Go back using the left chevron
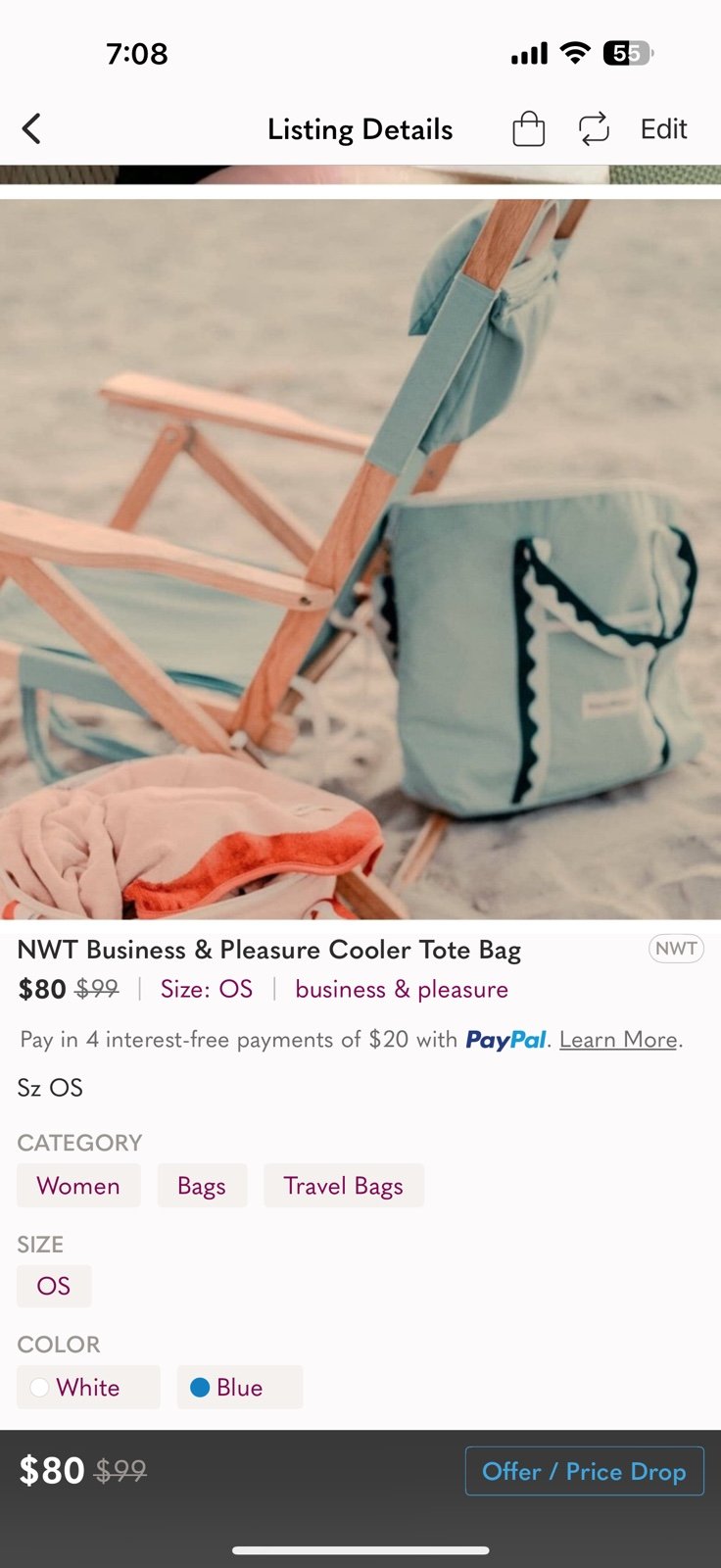The image size is (721, 1568). (x=31, y=128)
